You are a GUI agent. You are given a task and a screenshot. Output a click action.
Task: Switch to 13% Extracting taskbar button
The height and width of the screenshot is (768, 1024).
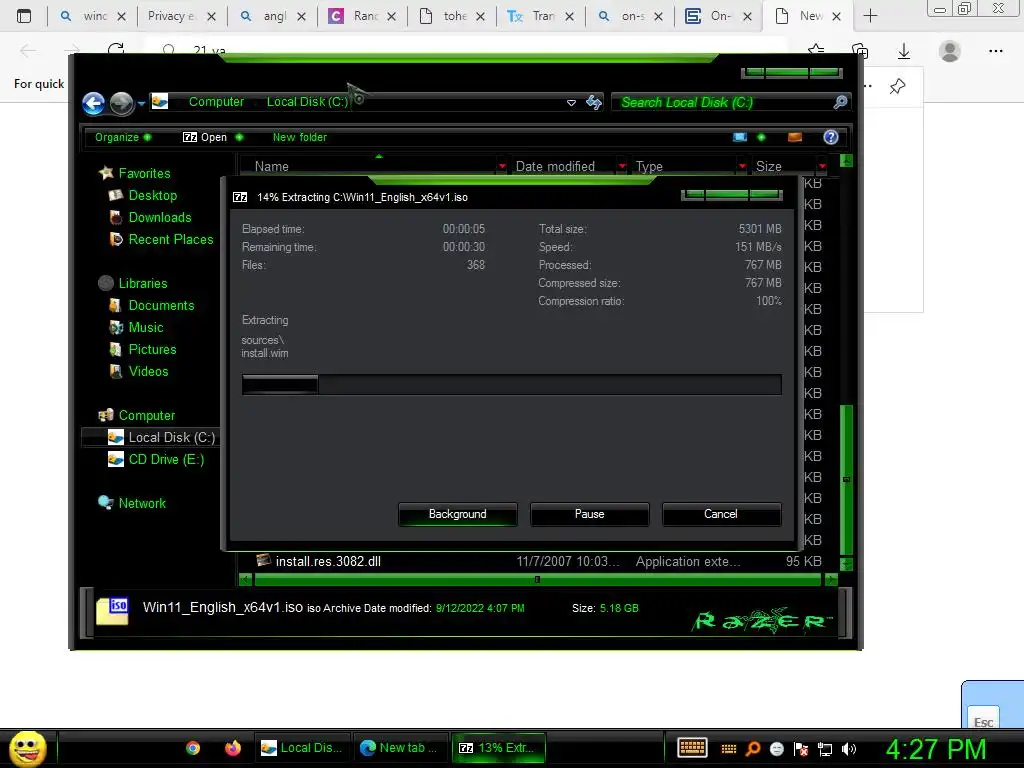click(498, 748)
